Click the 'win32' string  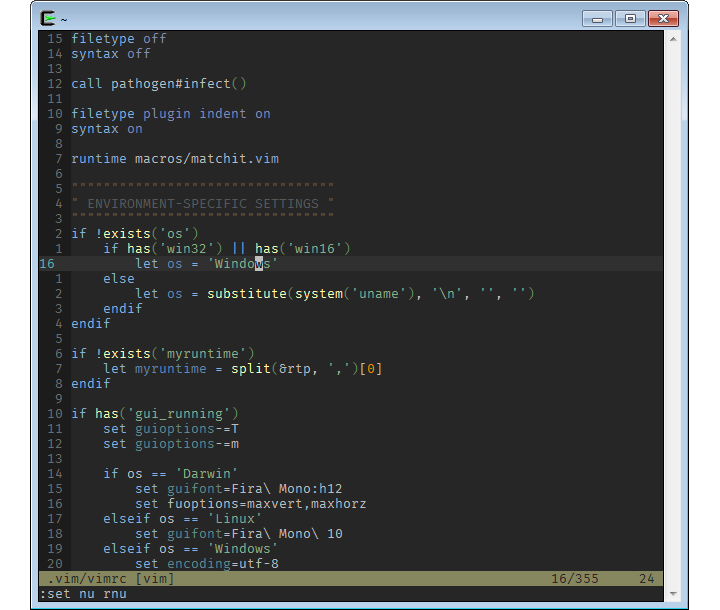click(x=186, y=249)
